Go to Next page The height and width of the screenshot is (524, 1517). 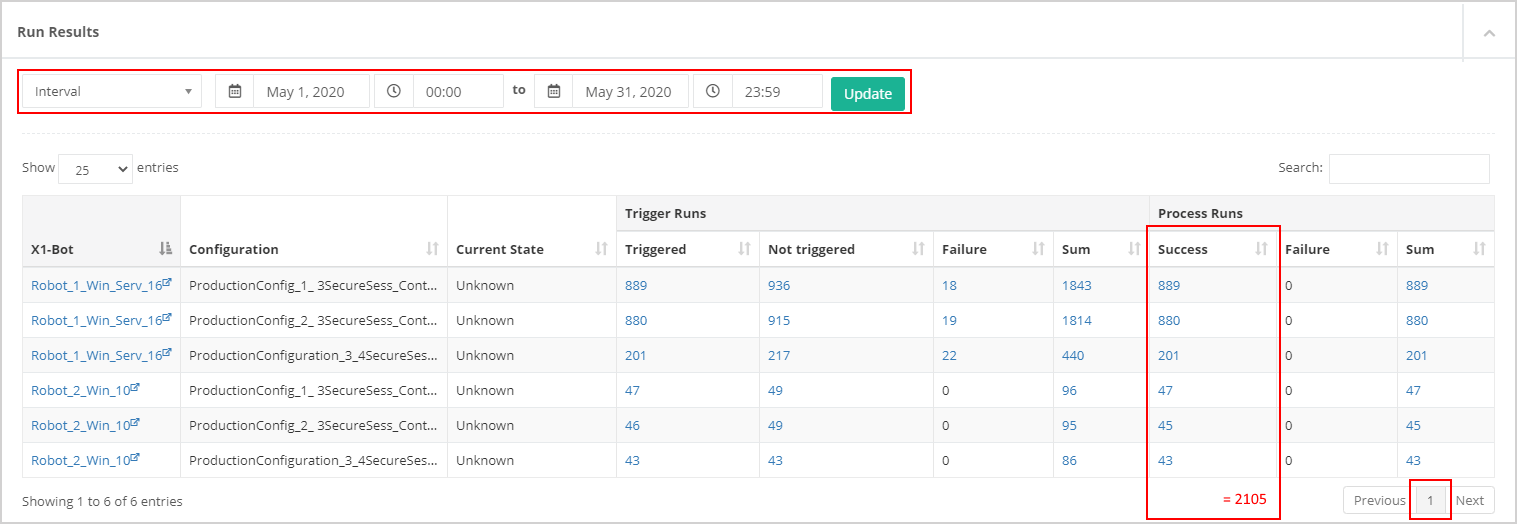tap(1470, 501)
